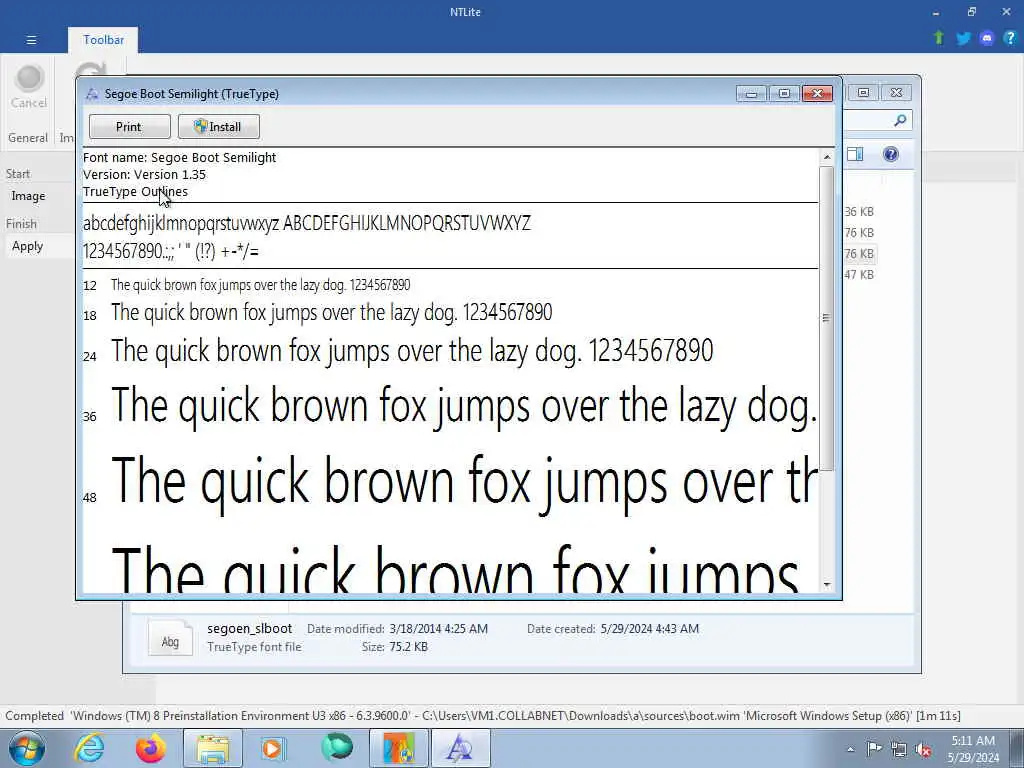Open Windows Media Player from the taskbar
The width and height of the screenshot is (1024, 768).
click(x=273, y=748)
